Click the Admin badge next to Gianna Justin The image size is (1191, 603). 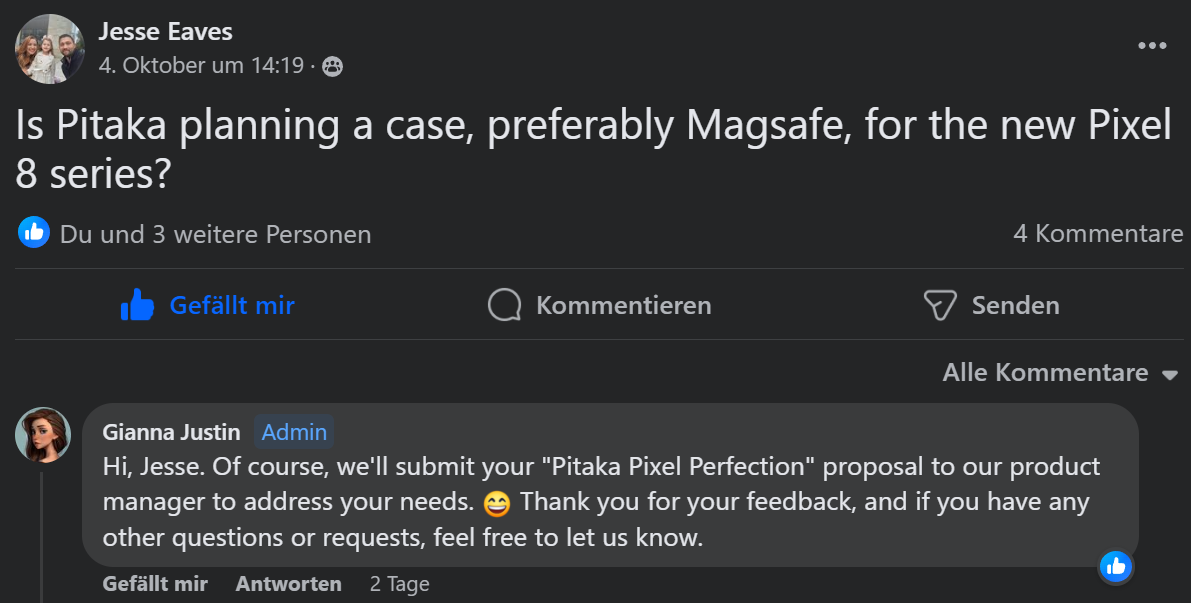coord(294,432)
